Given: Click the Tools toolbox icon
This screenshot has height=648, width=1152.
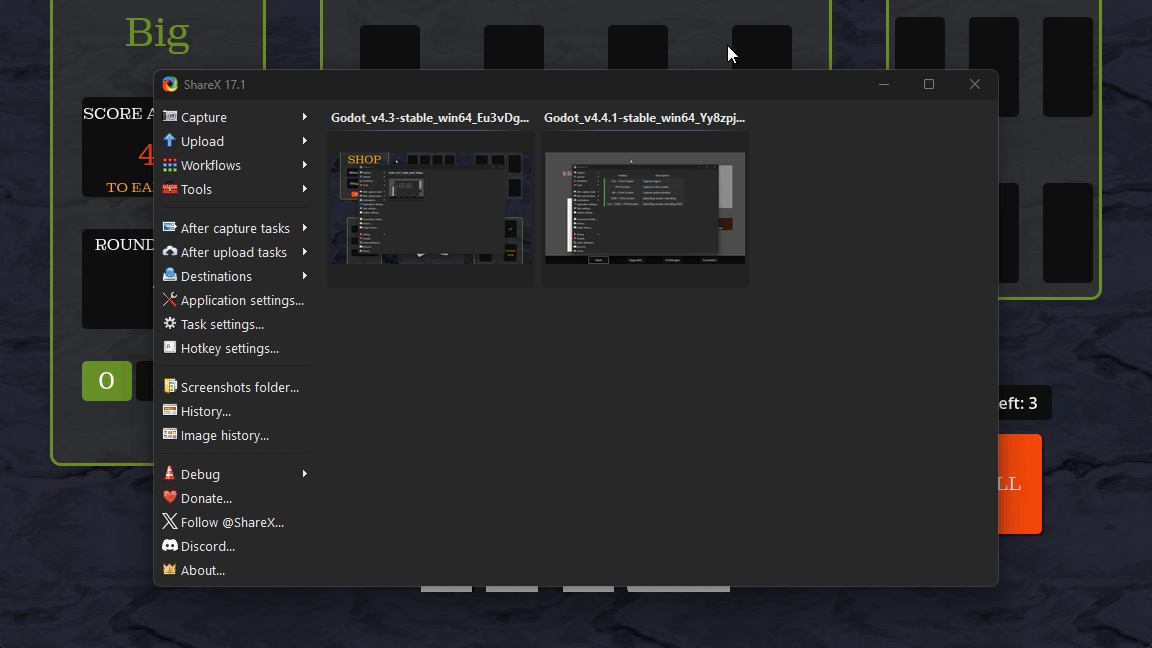Looking at the screenshot, I should tap(170, 189).
